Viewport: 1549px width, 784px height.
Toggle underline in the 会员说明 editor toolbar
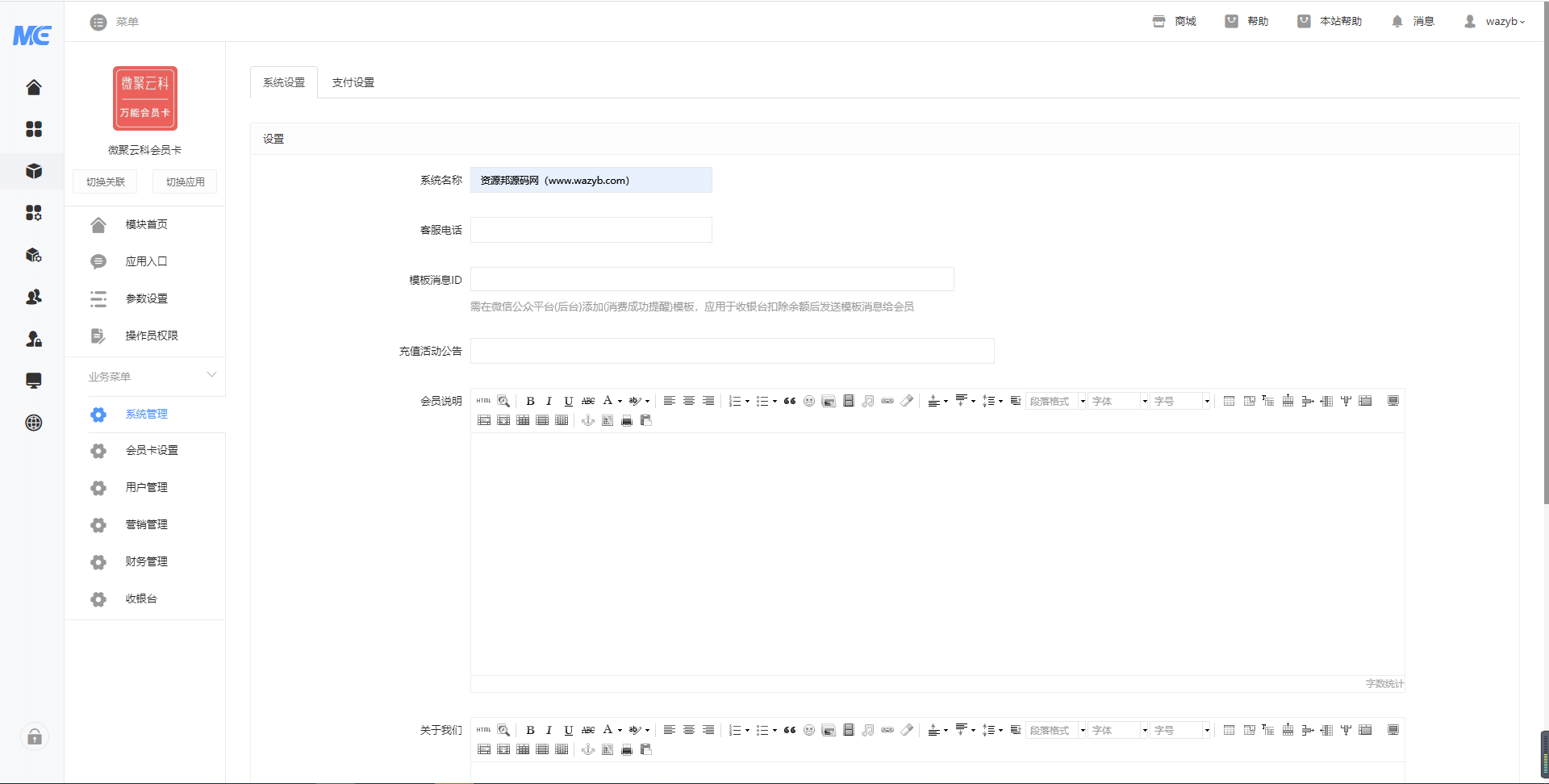click(x=569, y=401)
